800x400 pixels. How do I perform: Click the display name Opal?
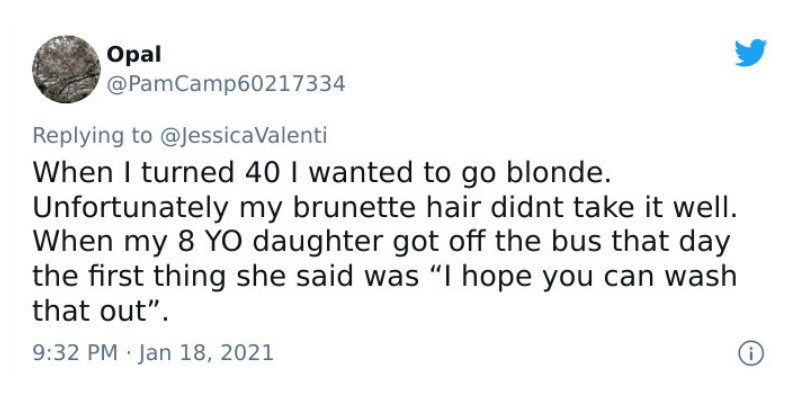point(134,54)
